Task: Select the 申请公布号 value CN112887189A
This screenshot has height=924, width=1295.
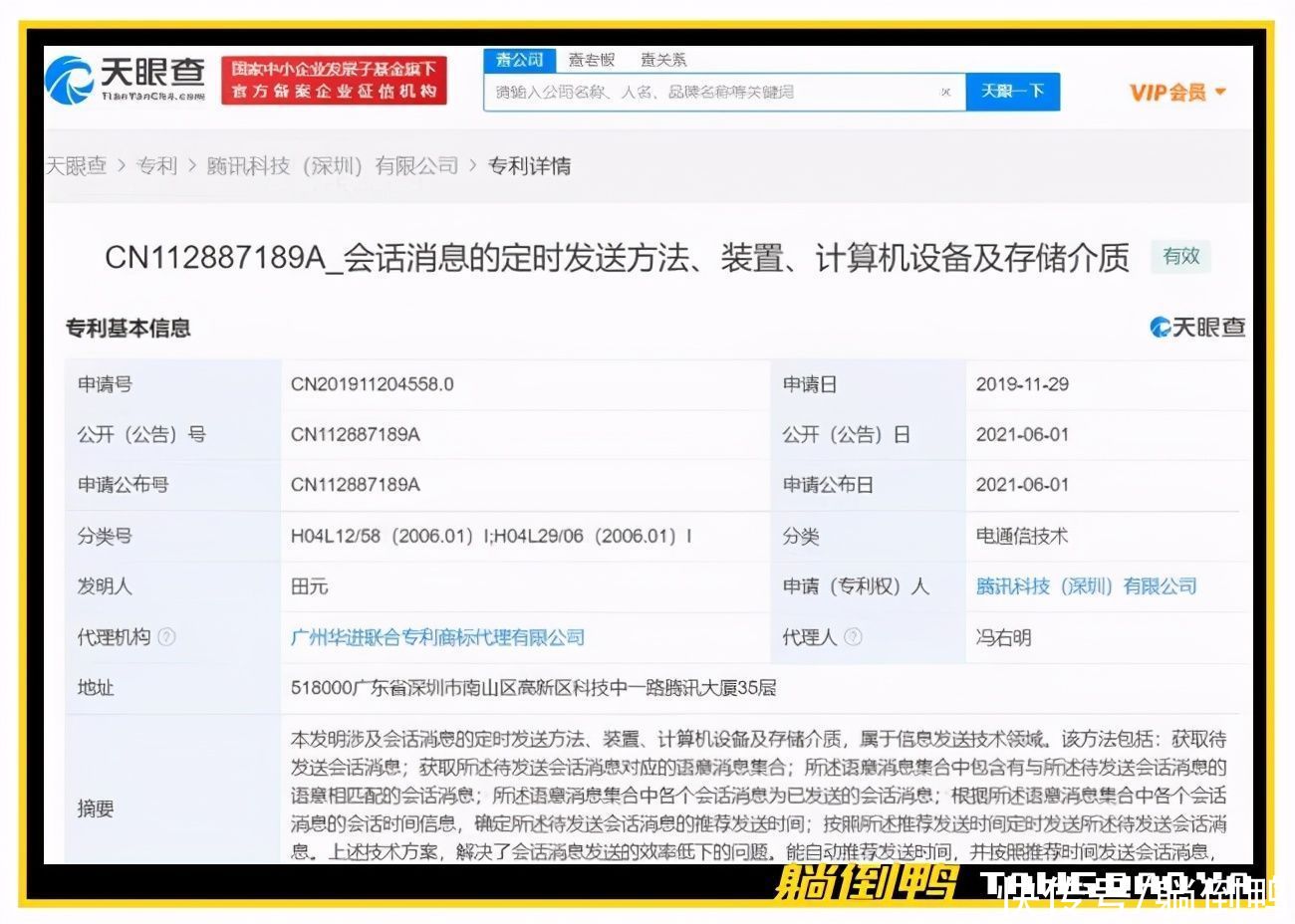Action: [355, 485]
